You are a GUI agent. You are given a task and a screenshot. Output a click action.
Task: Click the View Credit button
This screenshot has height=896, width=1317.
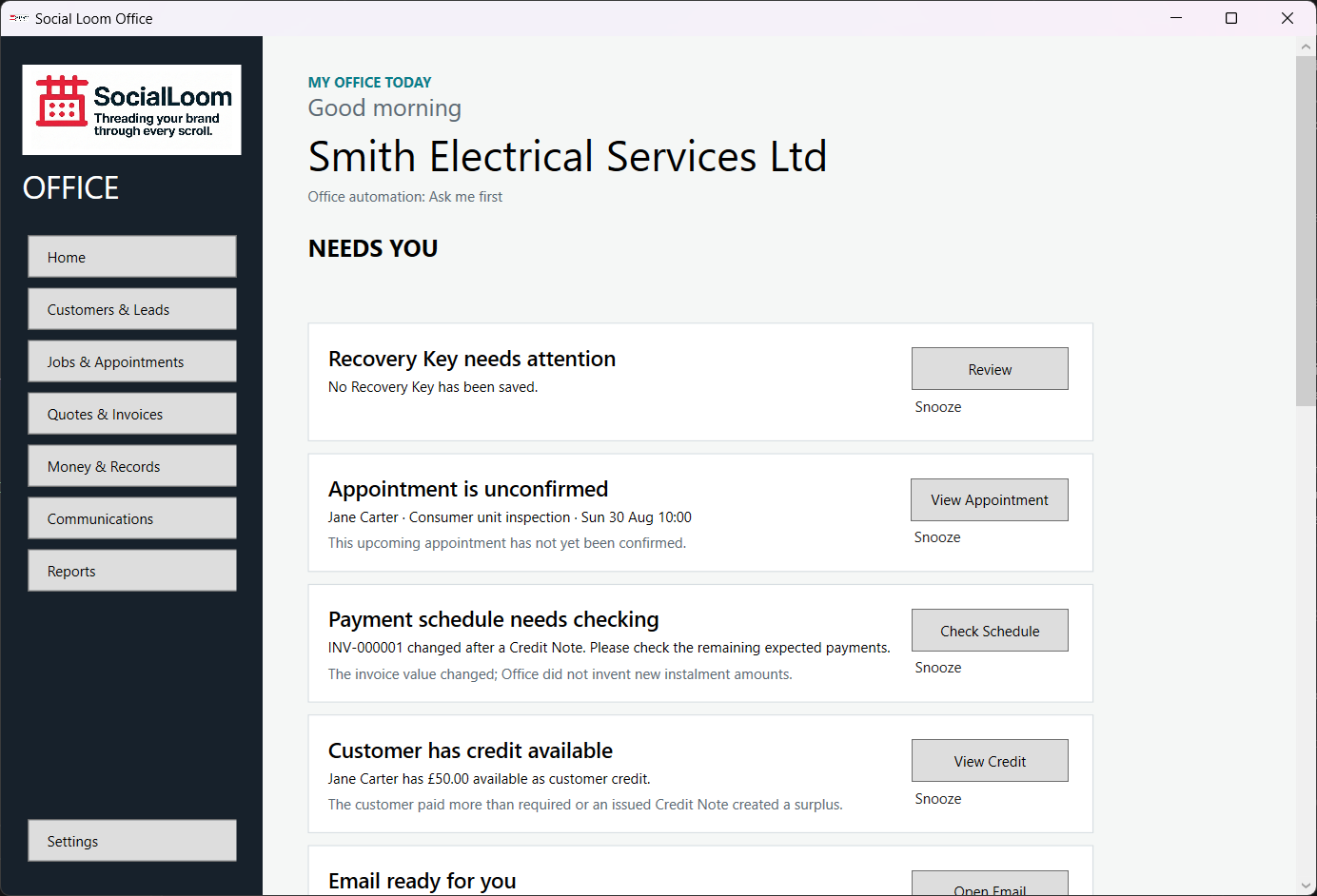click(x=990, y=761)
